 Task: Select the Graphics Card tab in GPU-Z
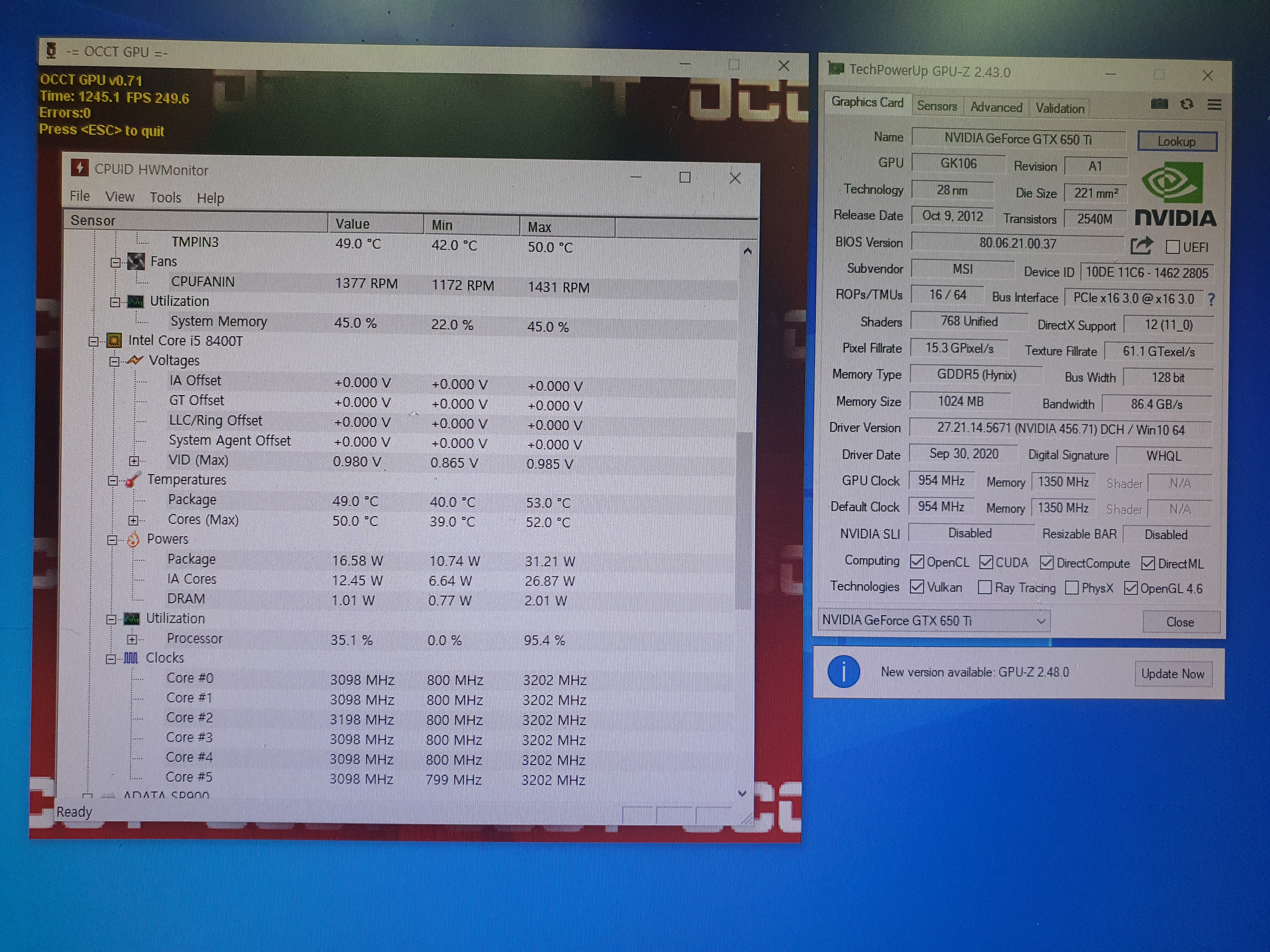click(867, 102)
